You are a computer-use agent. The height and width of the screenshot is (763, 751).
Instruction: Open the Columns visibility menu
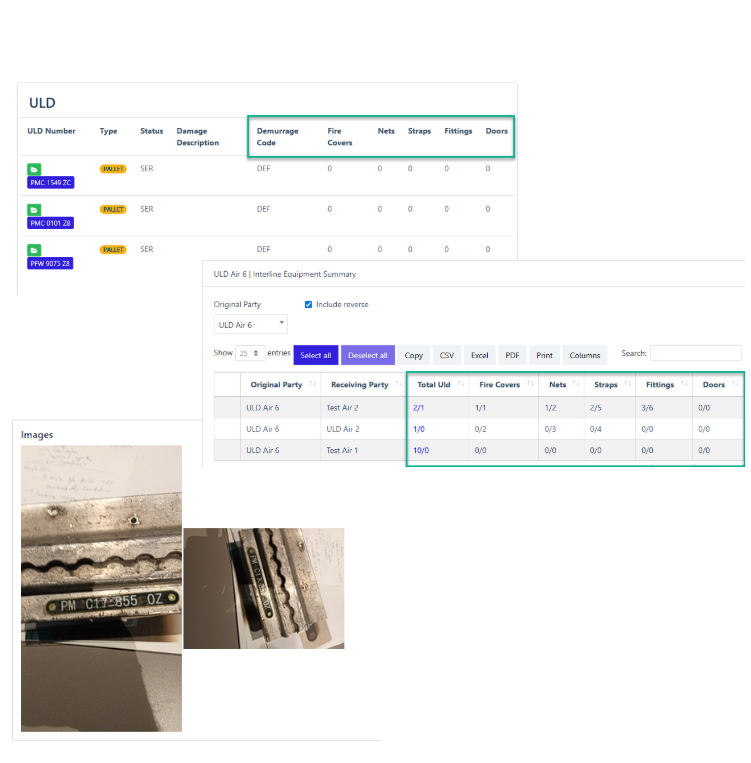[585, 355]
